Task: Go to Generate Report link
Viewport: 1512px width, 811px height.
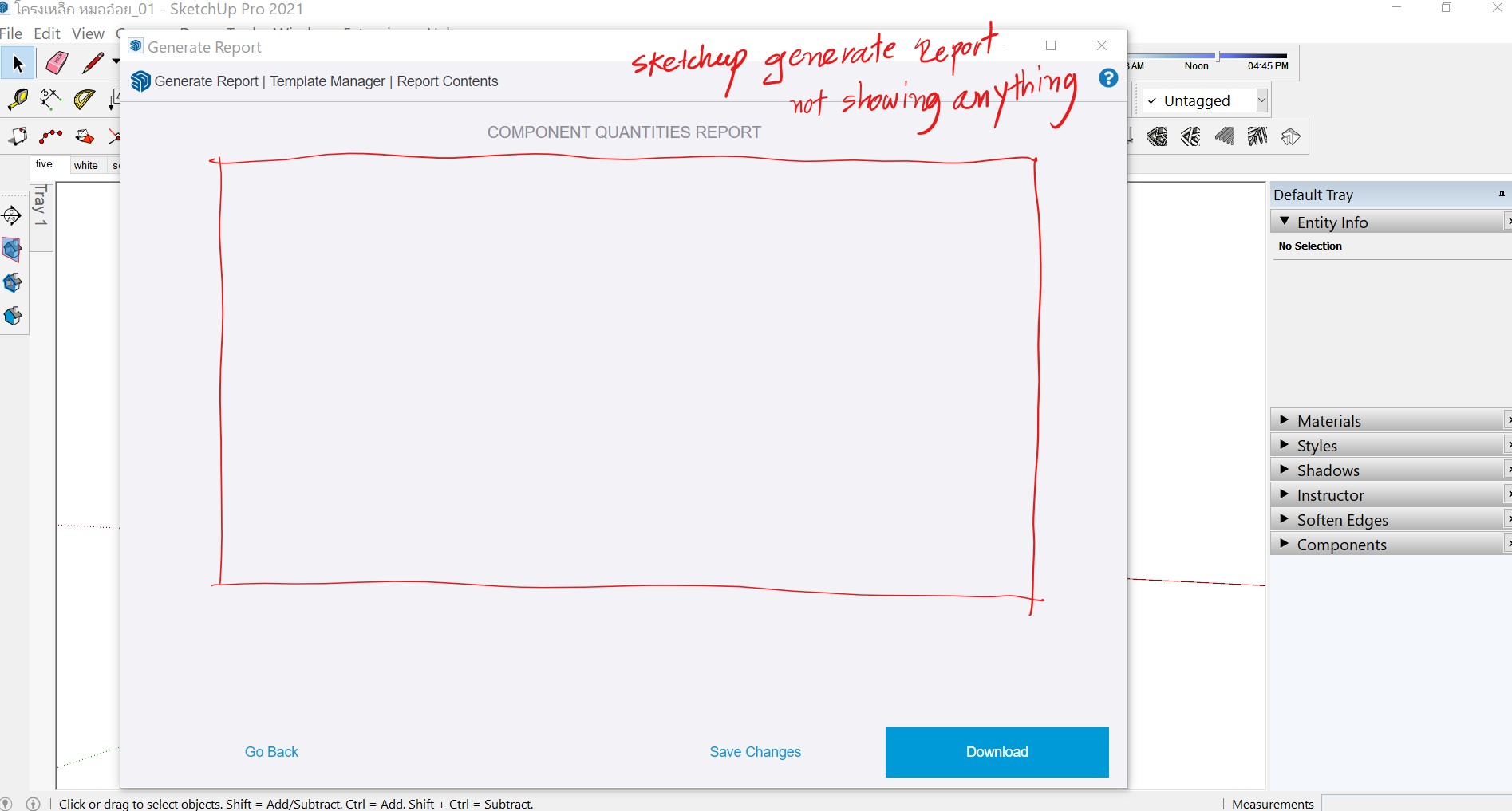Action: click(207, 81)
